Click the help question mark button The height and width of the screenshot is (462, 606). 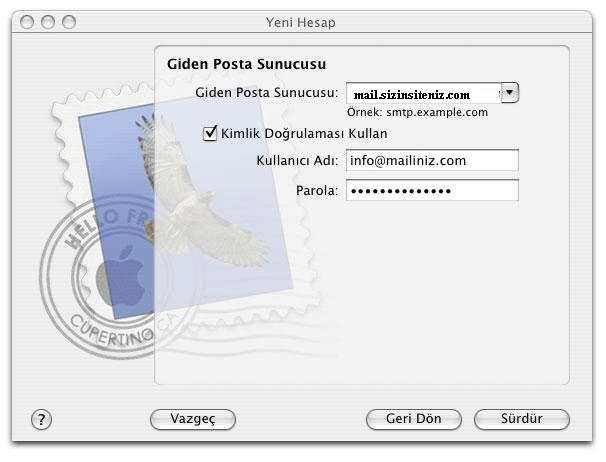click(41, 419)
